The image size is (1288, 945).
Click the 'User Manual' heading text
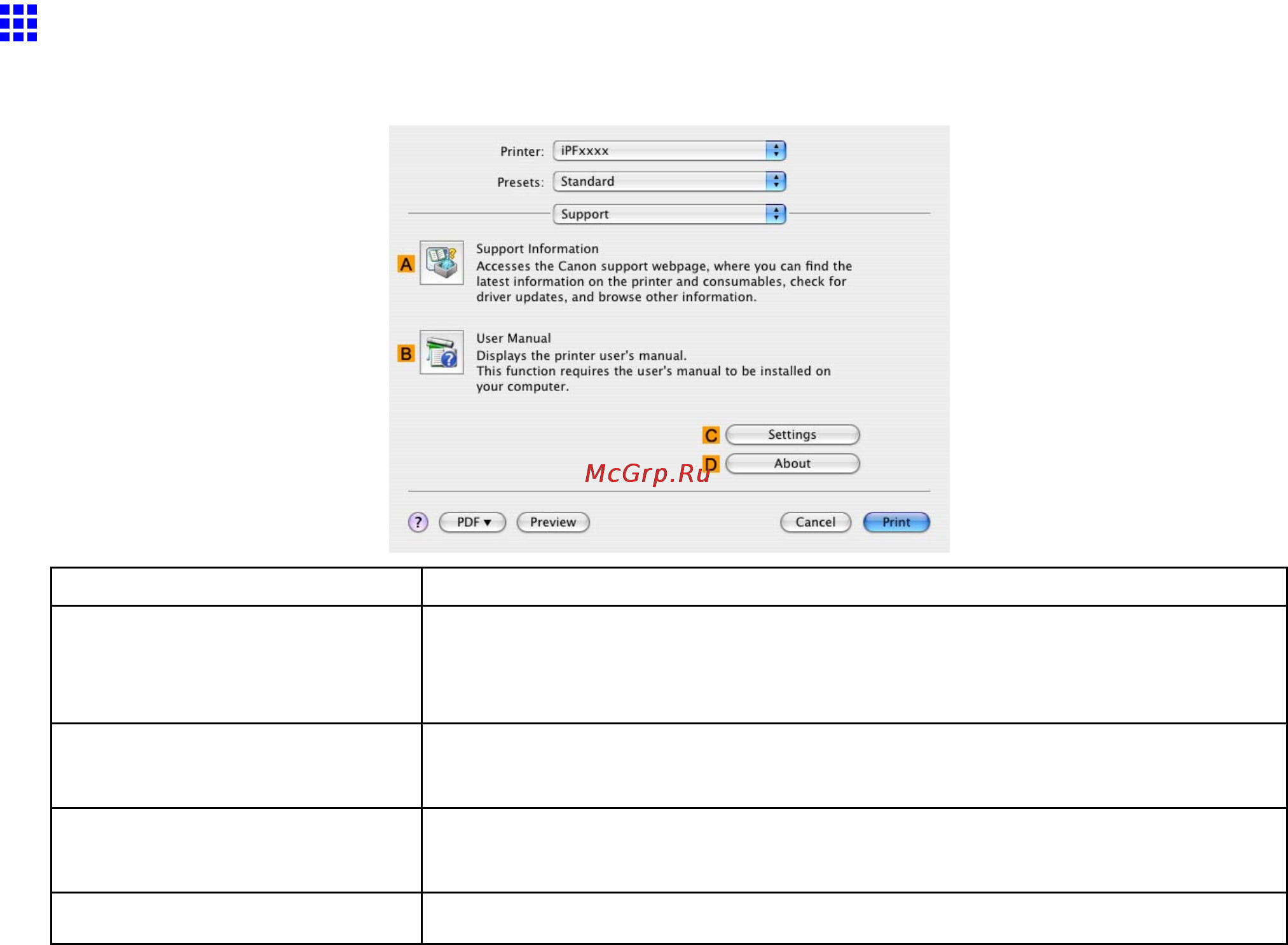point(514,338)
